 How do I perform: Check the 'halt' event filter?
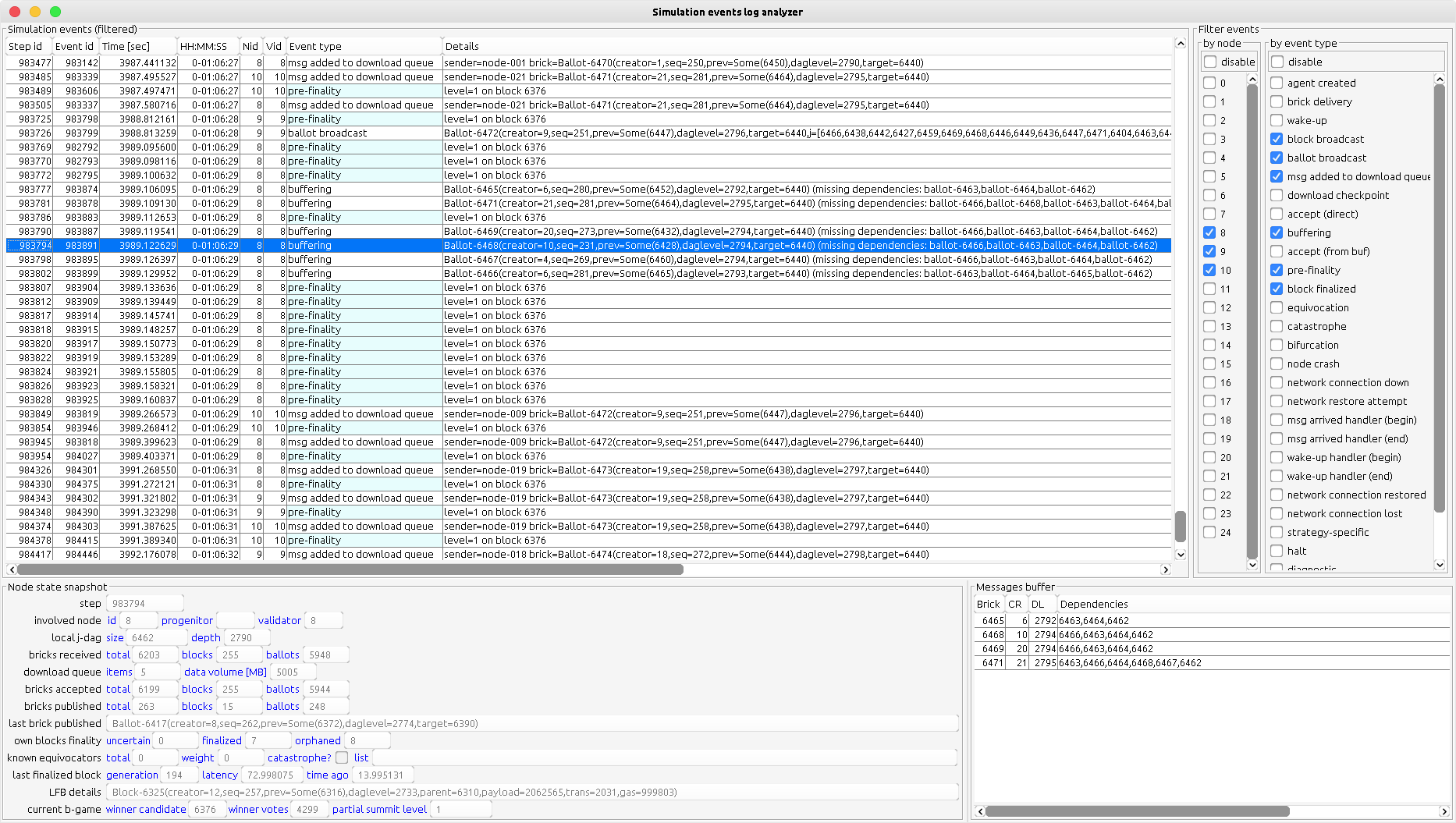tap(1277, 551)
